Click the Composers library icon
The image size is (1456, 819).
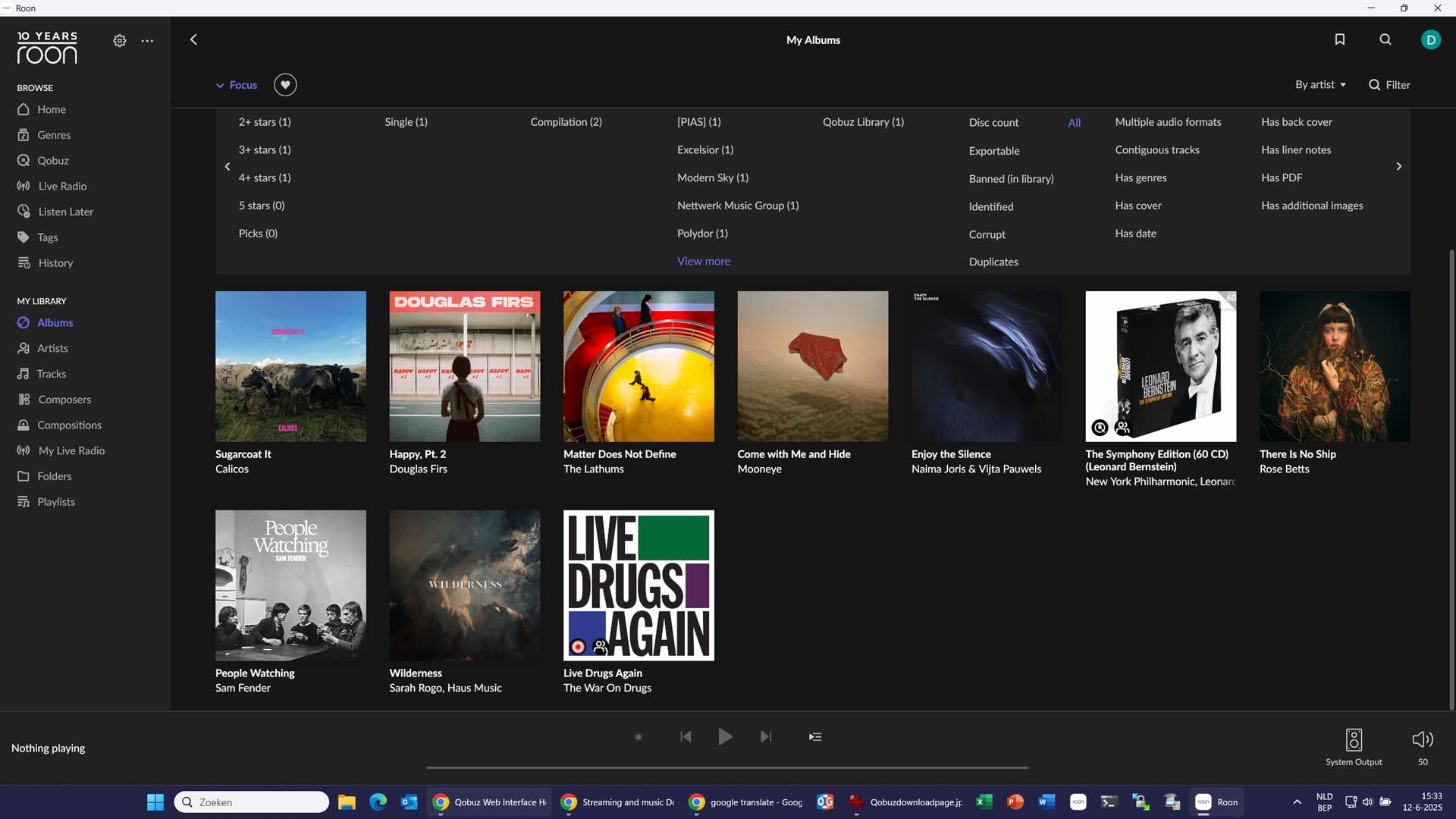click(x=24, y=400)
